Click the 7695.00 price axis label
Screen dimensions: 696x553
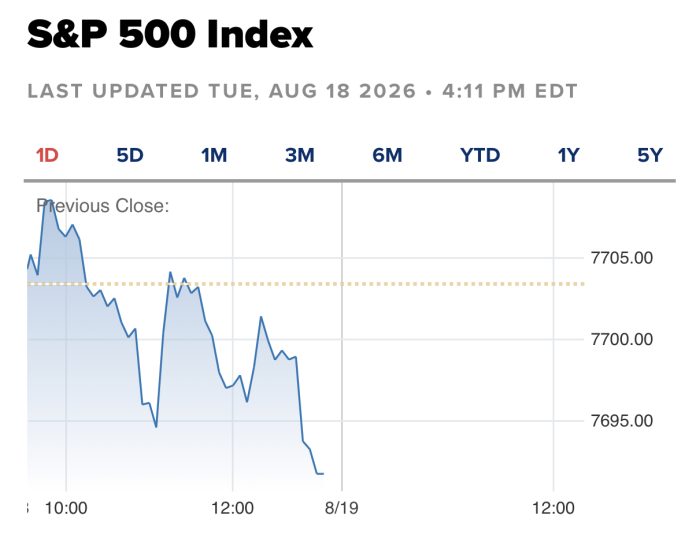(621, 421)
